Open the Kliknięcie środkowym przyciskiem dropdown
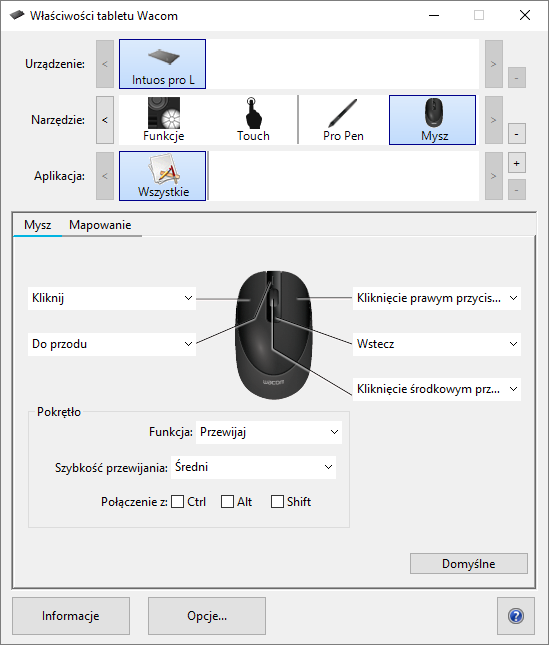Image resolution: width=549 pixels, height=645 pixels. coord(437,389)
